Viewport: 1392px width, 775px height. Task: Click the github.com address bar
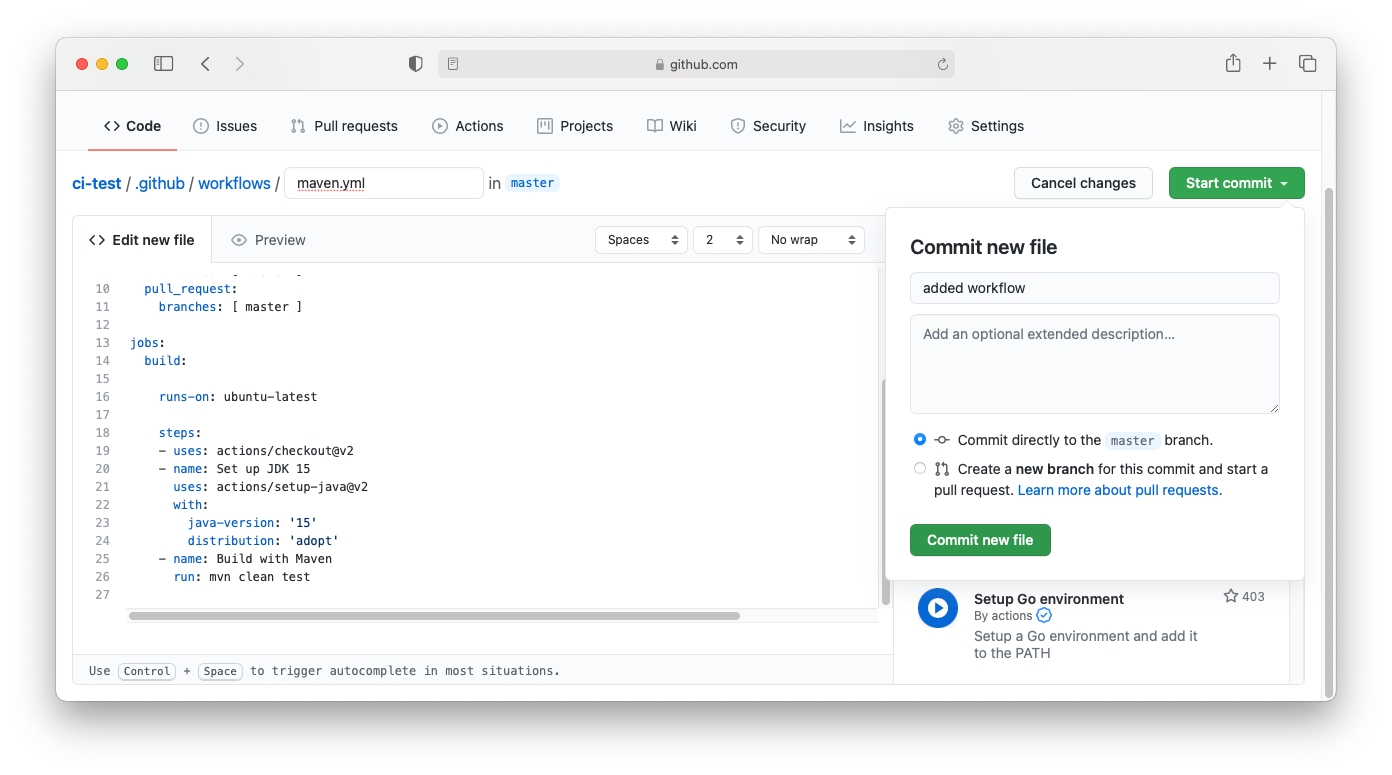click(696, 64)
